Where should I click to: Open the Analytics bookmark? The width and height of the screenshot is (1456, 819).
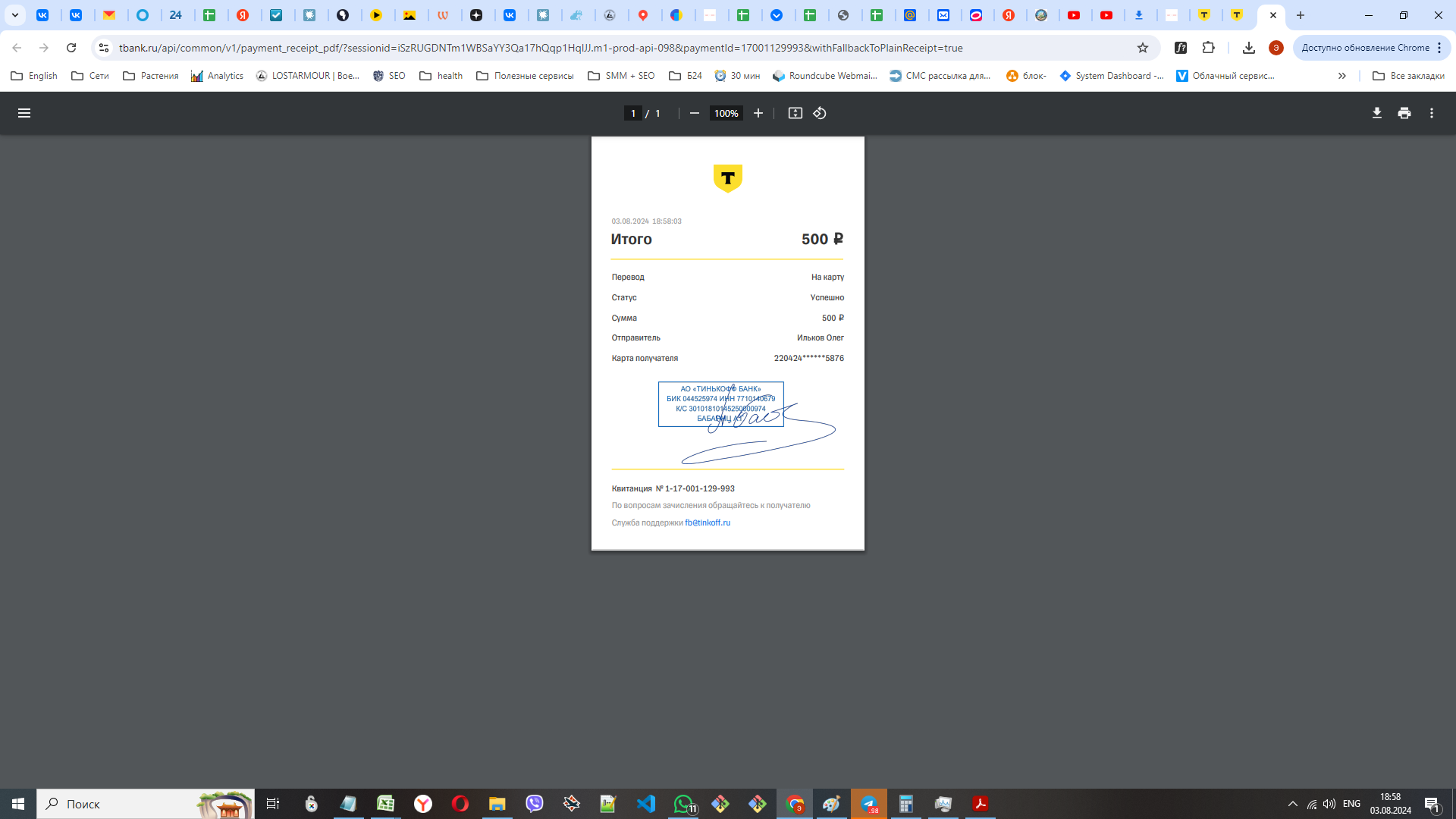218,76
